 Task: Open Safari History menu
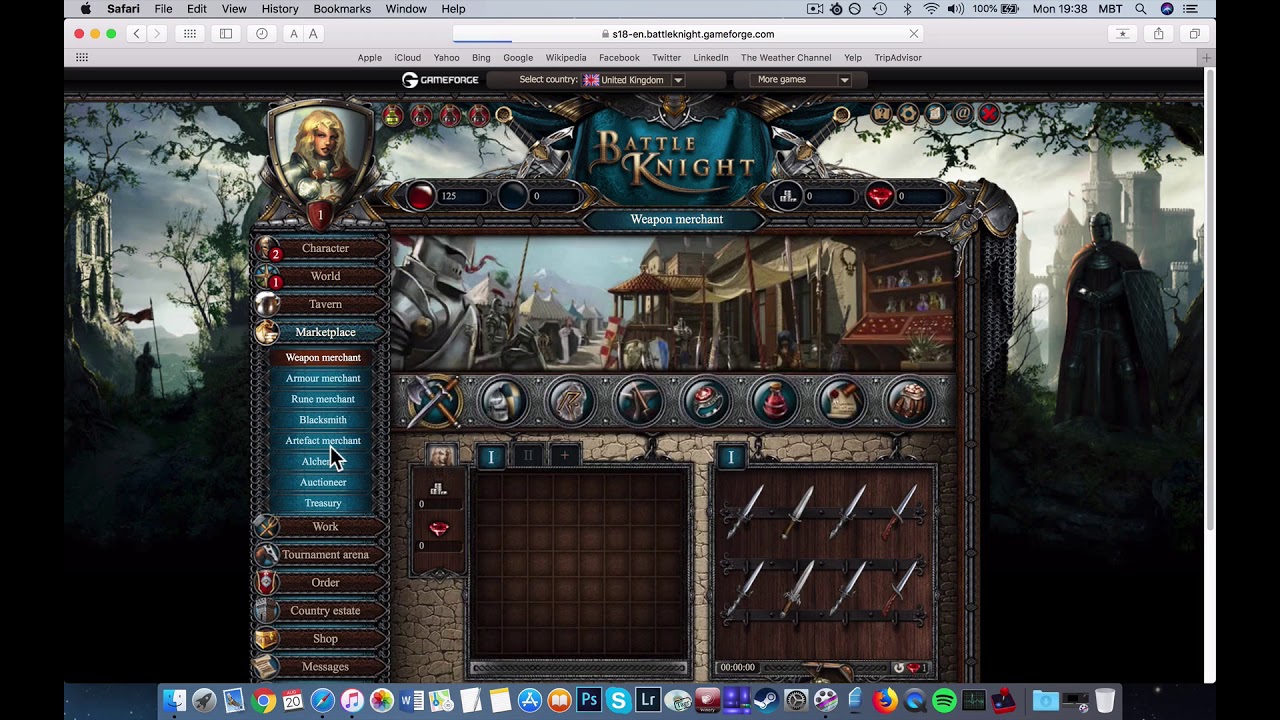[x=280, y=9]
